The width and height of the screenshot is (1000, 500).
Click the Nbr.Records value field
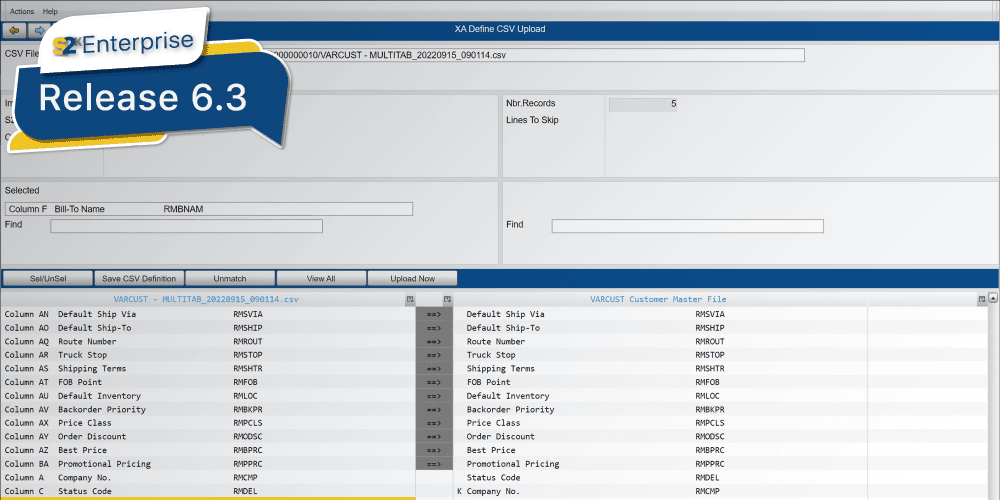(643, 105)
